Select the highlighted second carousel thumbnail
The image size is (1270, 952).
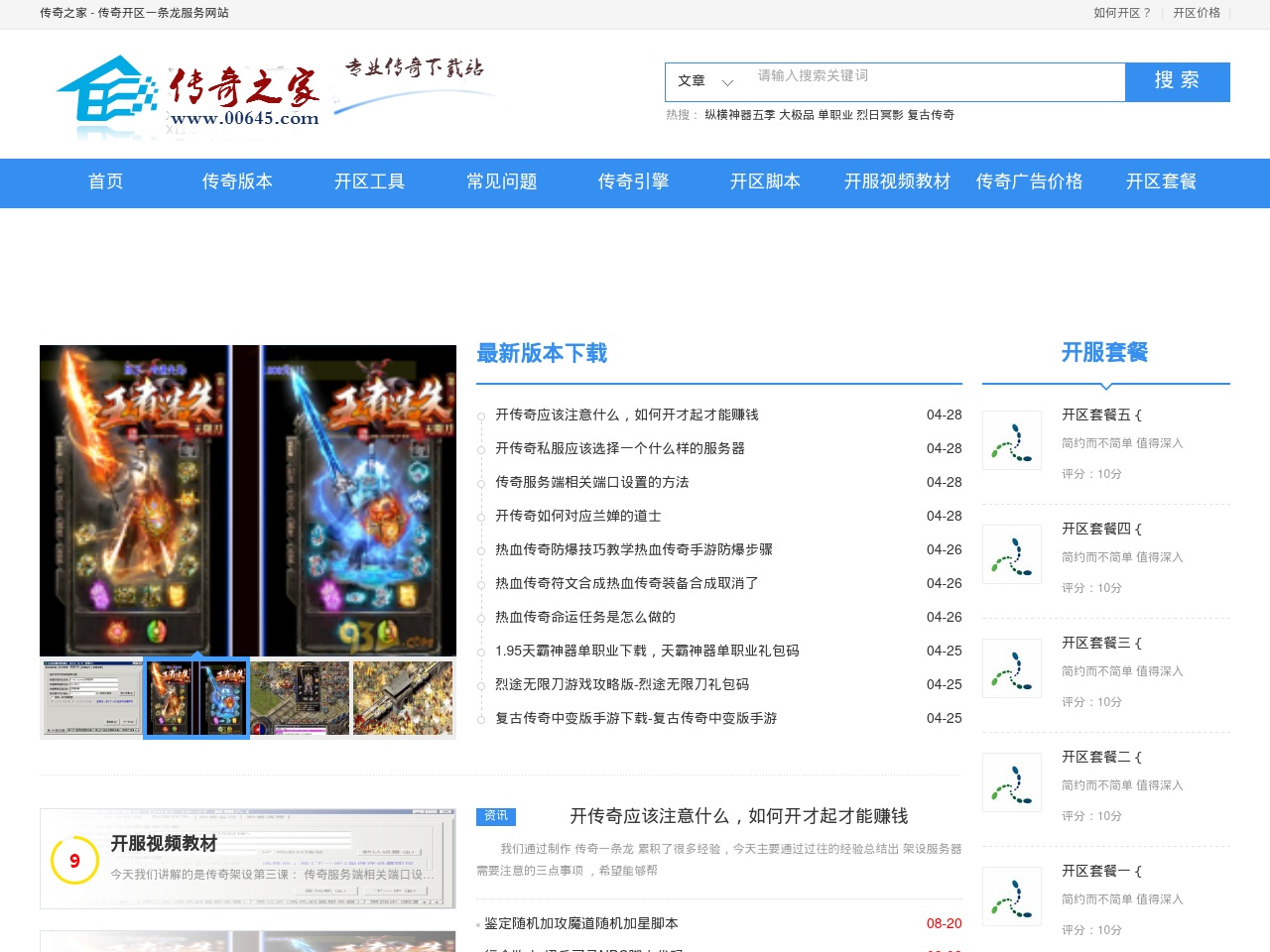pos(196,698)
